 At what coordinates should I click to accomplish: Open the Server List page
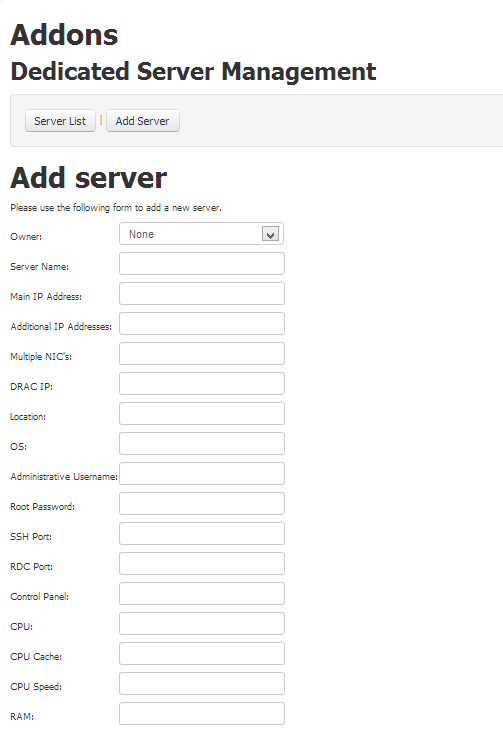(60, 121)
